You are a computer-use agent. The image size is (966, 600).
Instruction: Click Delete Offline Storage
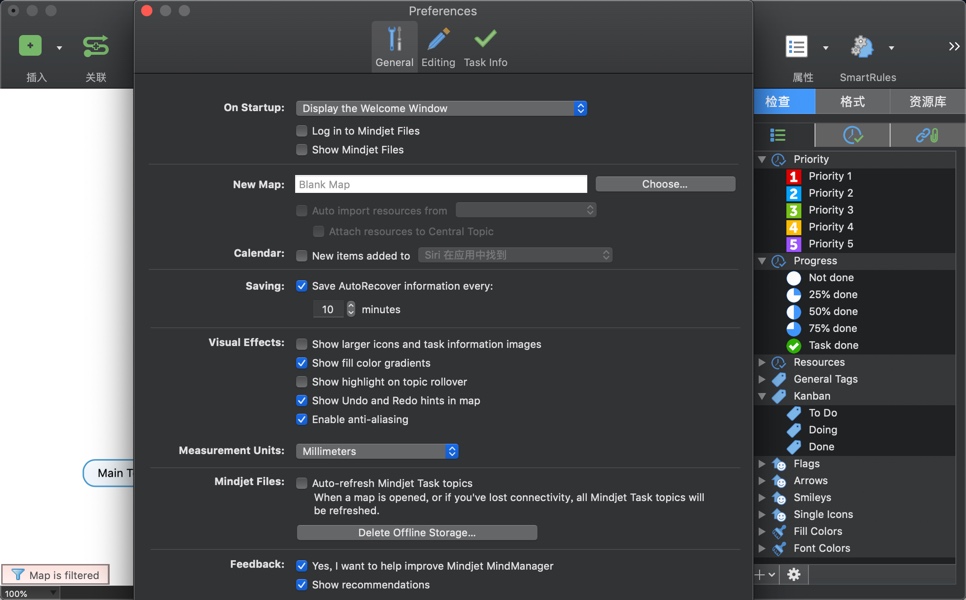click(x=419, y=532)
